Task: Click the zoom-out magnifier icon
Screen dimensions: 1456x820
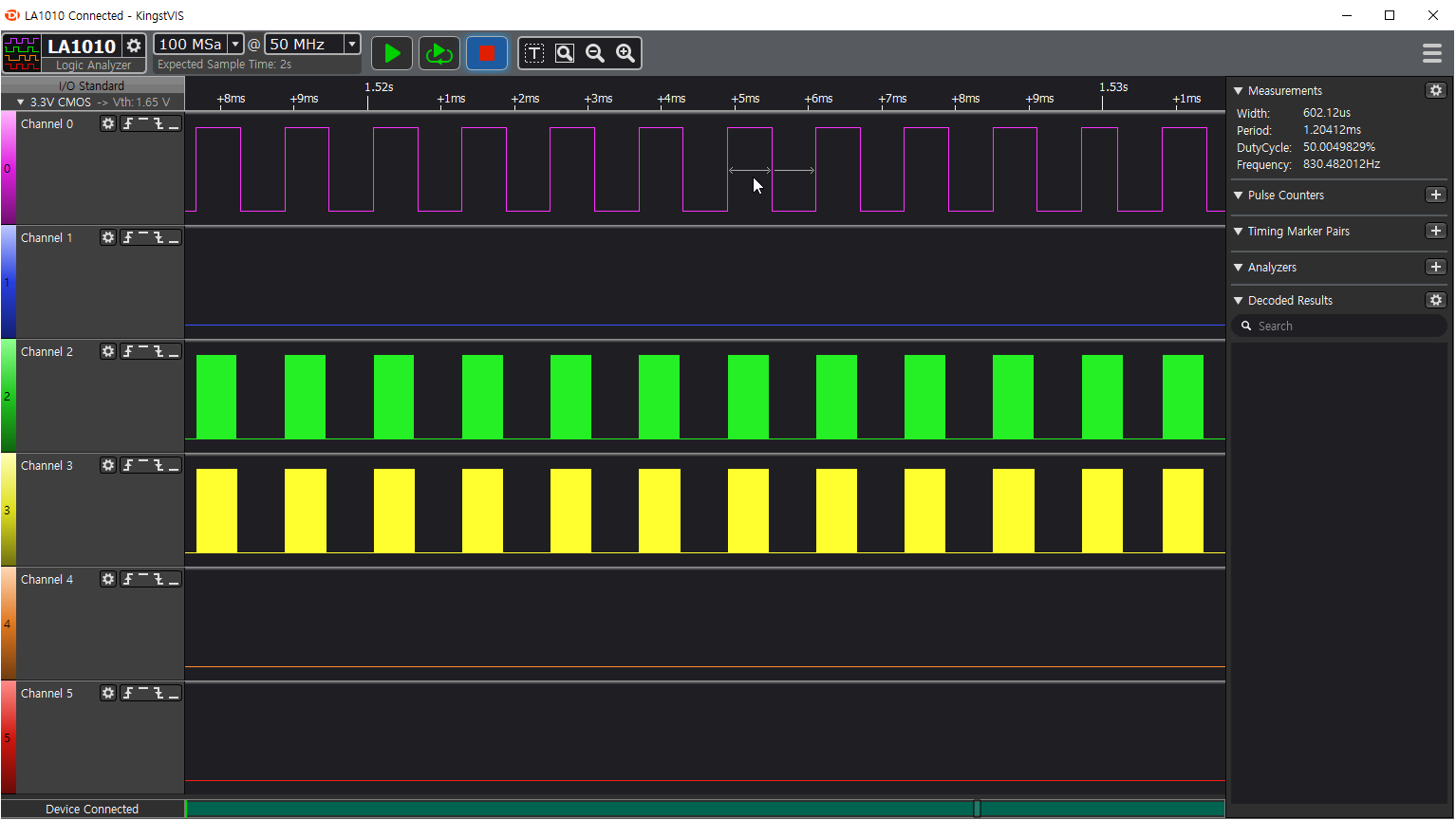Action: (x=595, y=53)
